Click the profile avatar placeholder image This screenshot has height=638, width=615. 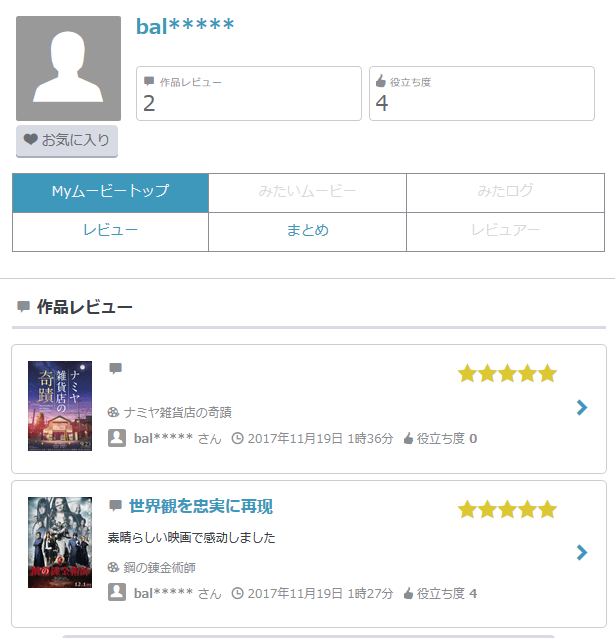pos(68,68)
